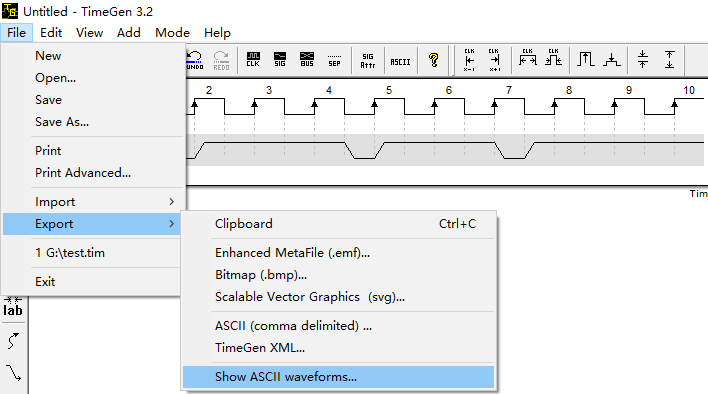
Task: Export as Bitmap (.bmp)...
Action: pos(339,275)
